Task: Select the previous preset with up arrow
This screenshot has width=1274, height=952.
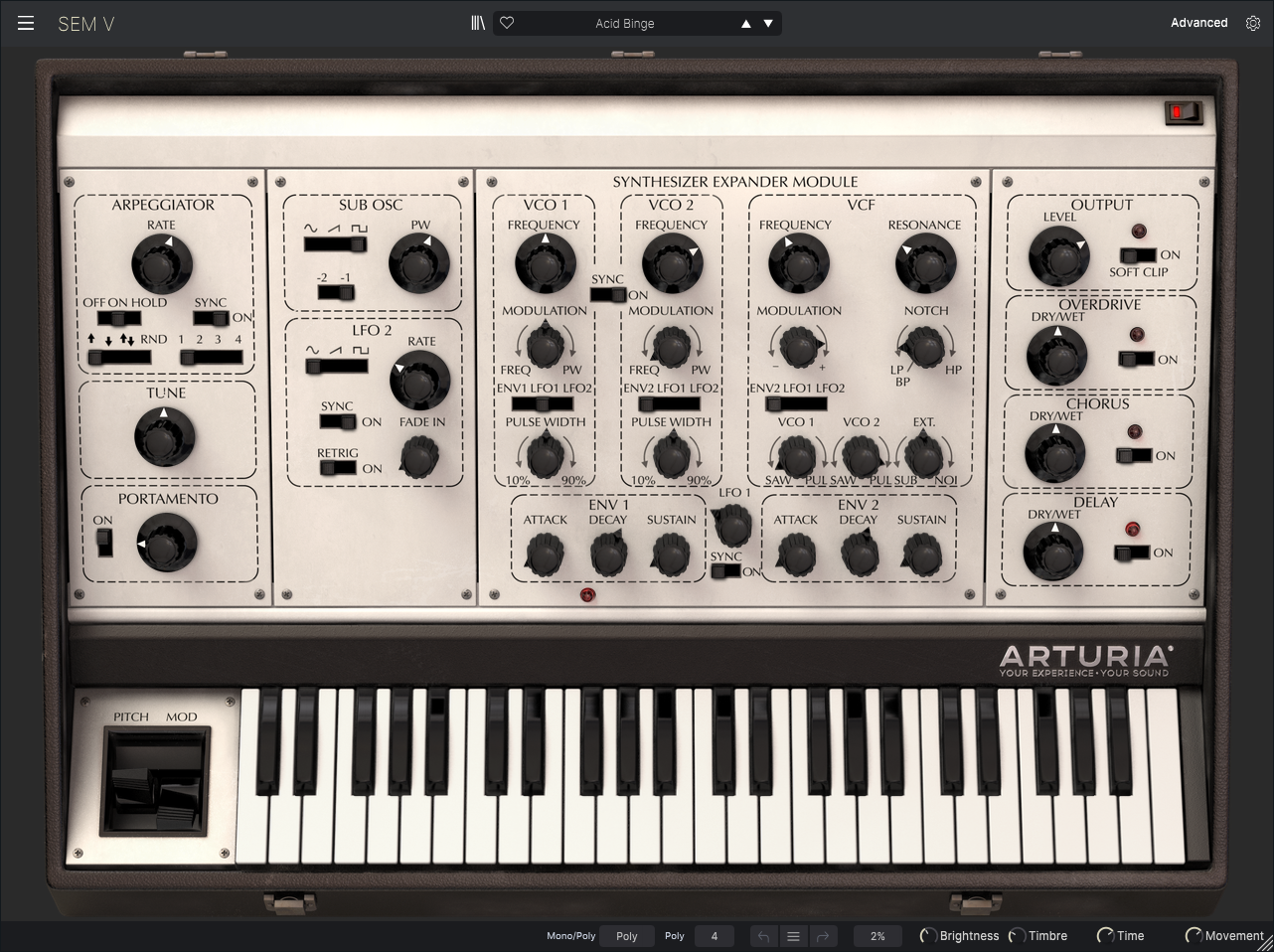Action: [745, 24]
